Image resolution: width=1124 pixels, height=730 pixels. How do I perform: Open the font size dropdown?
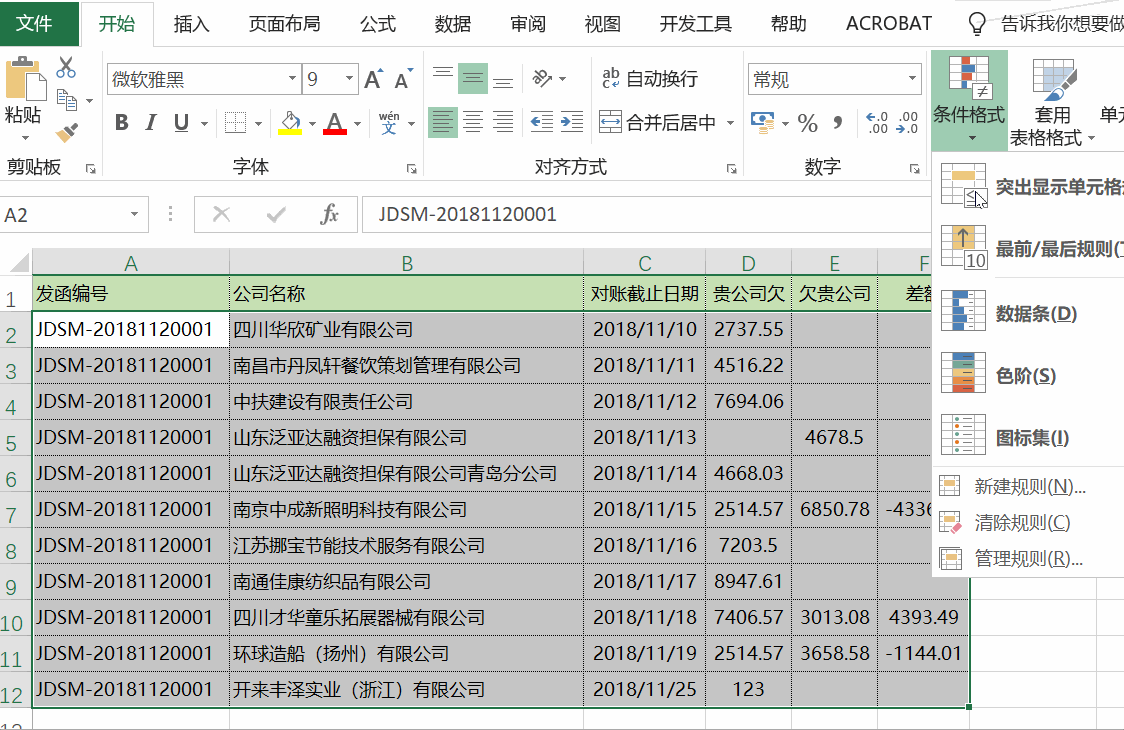349,79
